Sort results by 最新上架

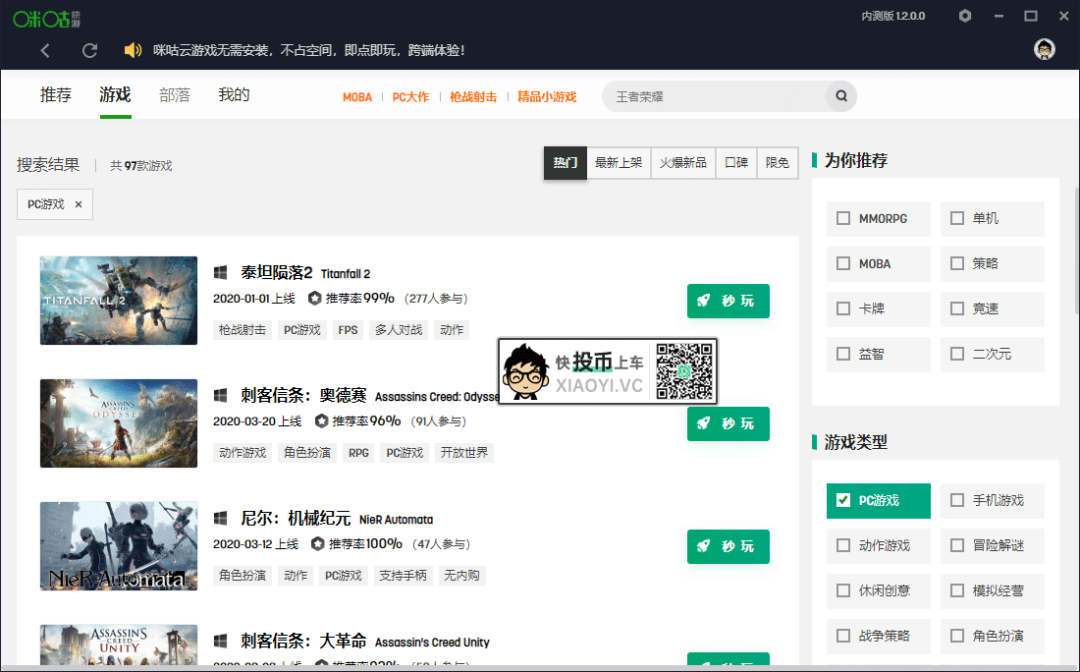click(619, 163)
